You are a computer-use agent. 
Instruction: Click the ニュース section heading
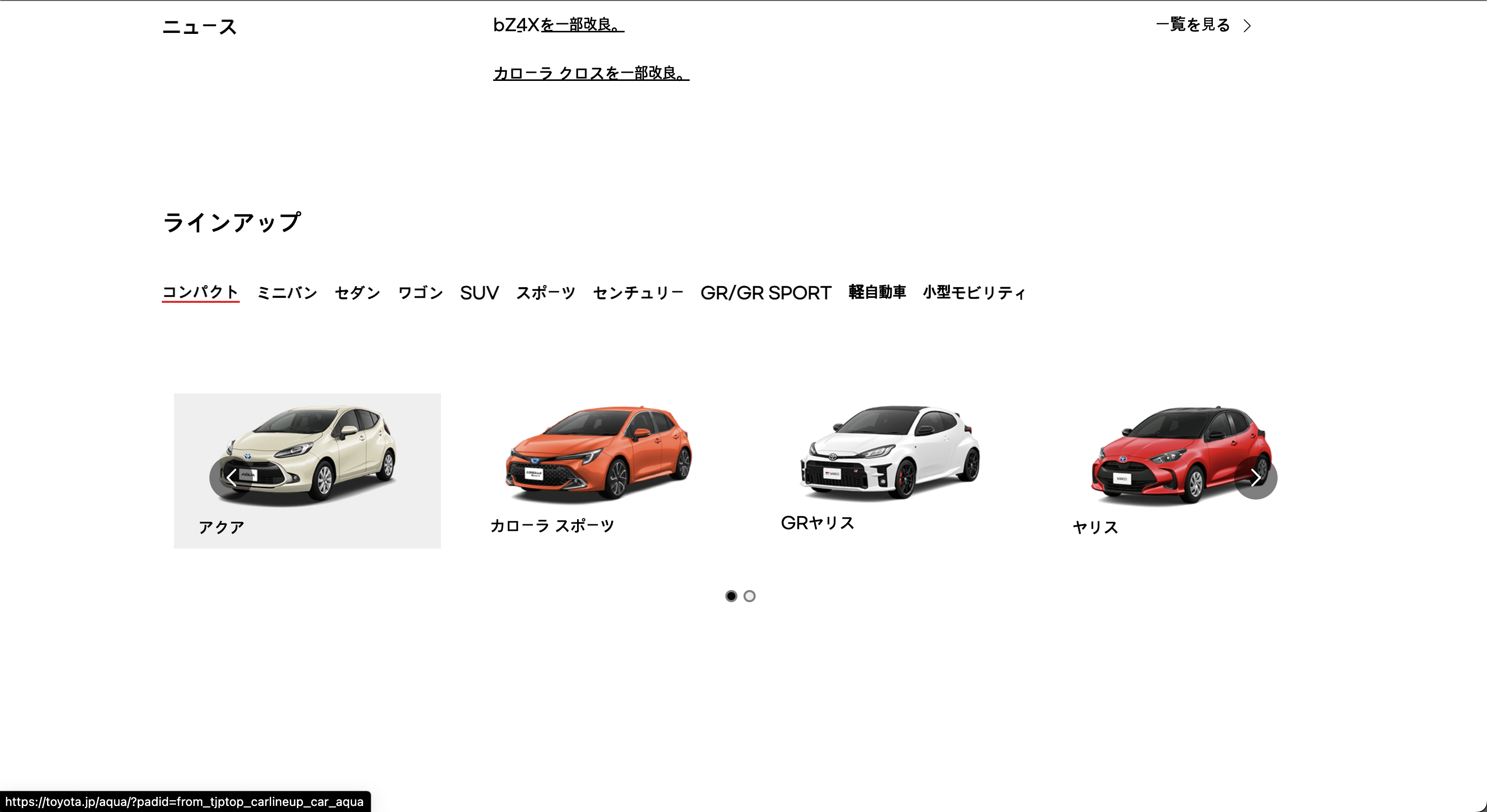[199, 27]
